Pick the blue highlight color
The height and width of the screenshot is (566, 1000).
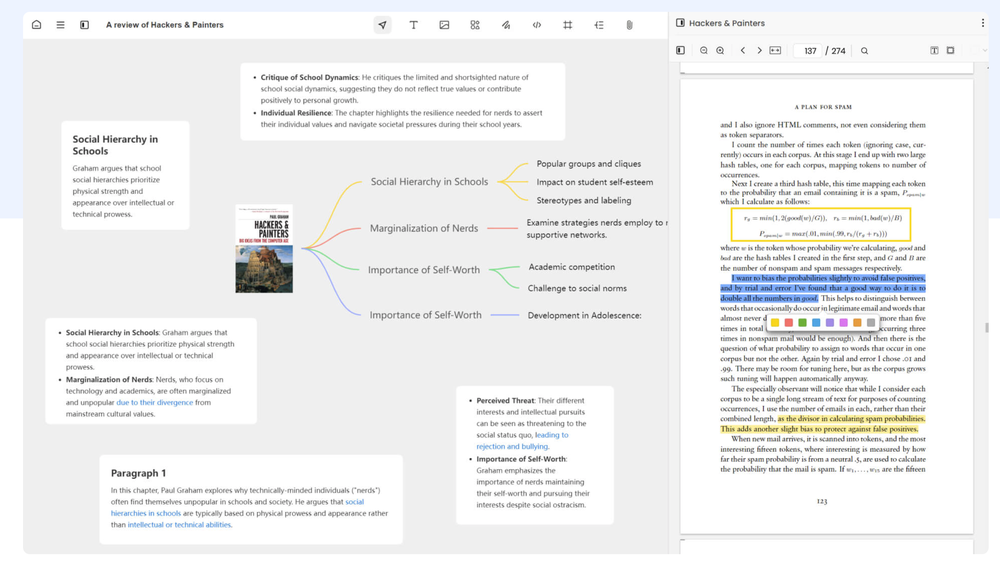816,323
